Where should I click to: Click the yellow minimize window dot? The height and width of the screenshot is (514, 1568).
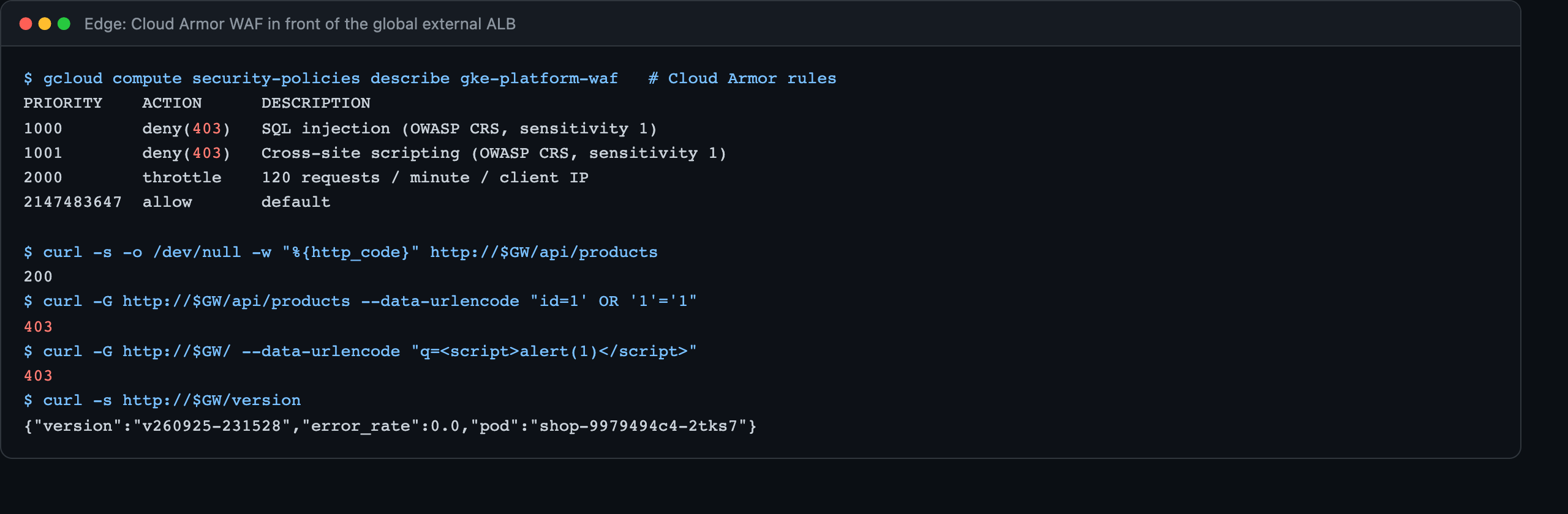[x=45, y=24]
